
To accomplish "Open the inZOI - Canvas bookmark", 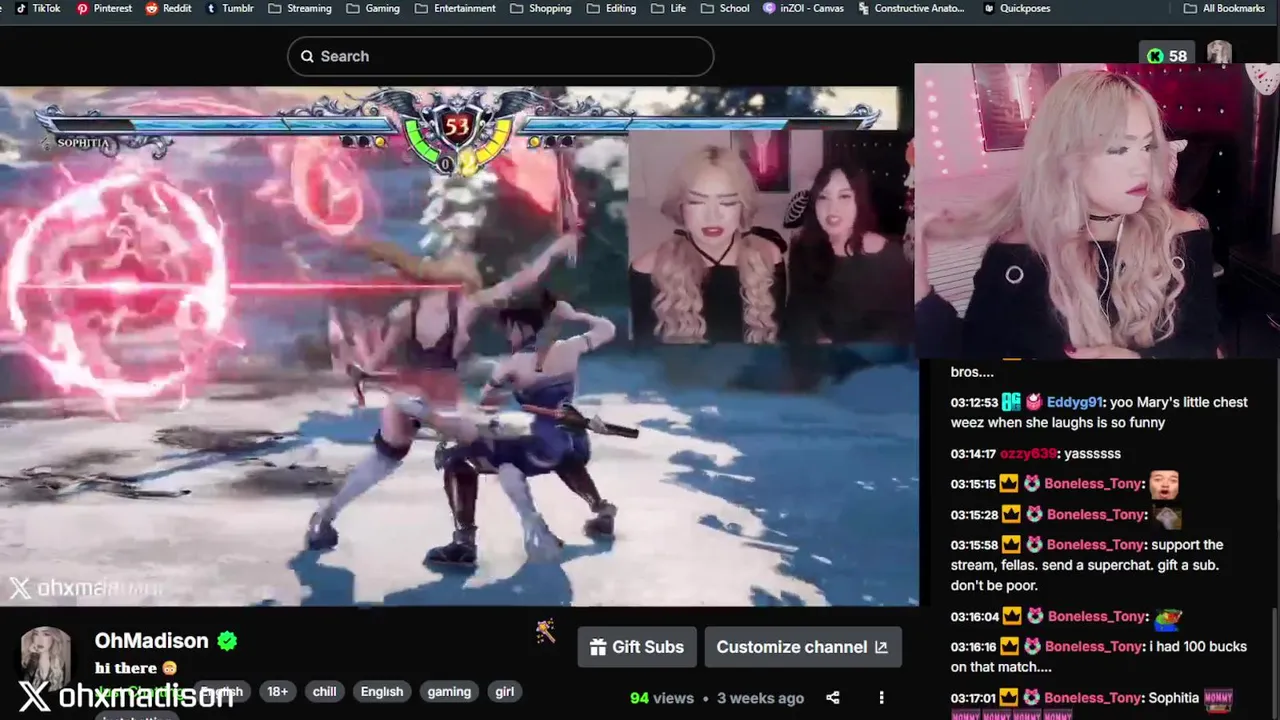I will (803, 8).
